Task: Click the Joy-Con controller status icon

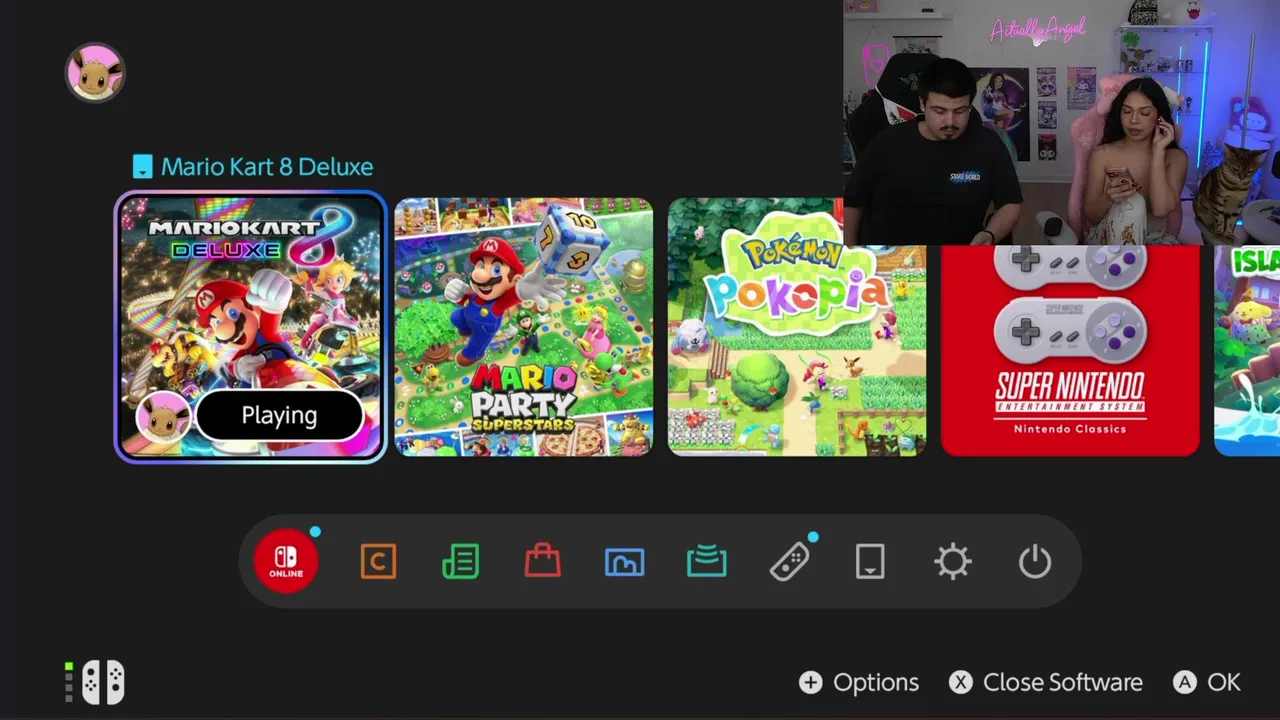Action: click(x=95, y=682)
